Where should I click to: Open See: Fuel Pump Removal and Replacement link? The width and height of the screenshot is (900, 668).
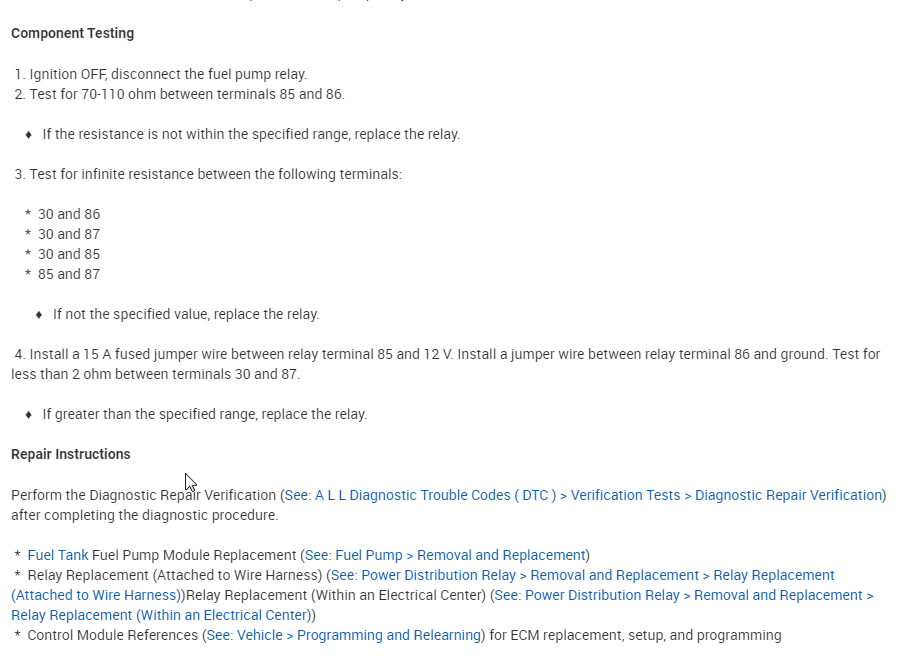click(x=444, y=555)
